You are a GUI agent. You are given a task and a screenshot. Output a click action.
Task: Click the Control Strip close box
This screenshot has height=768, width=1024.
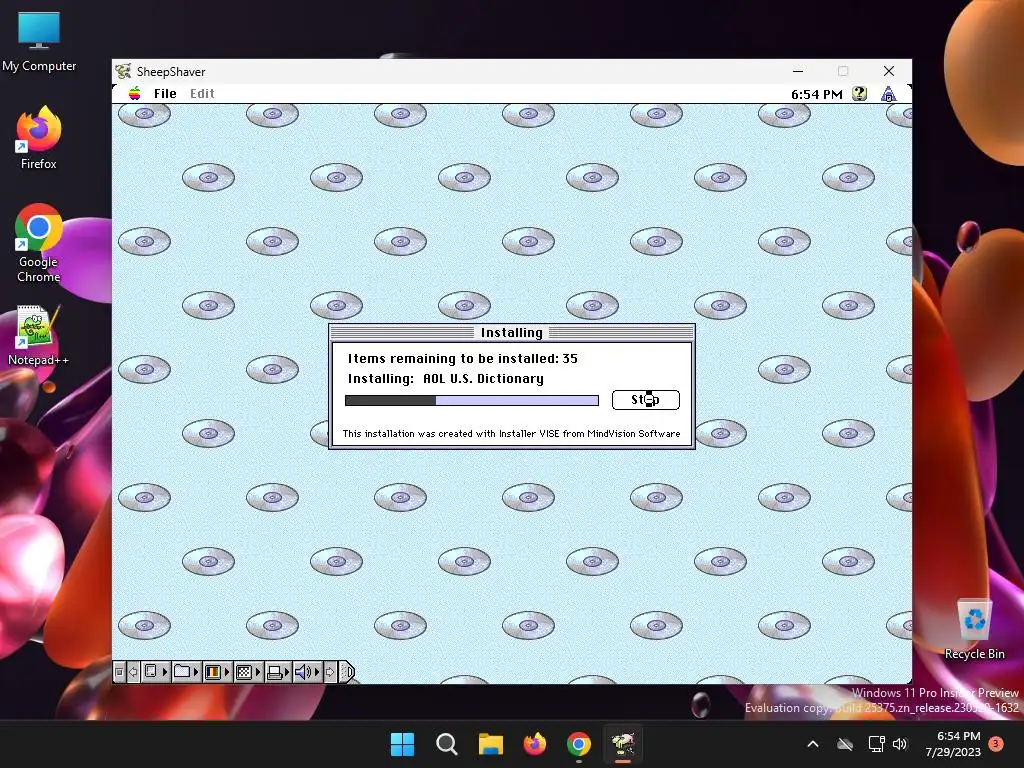coord(120,672)
